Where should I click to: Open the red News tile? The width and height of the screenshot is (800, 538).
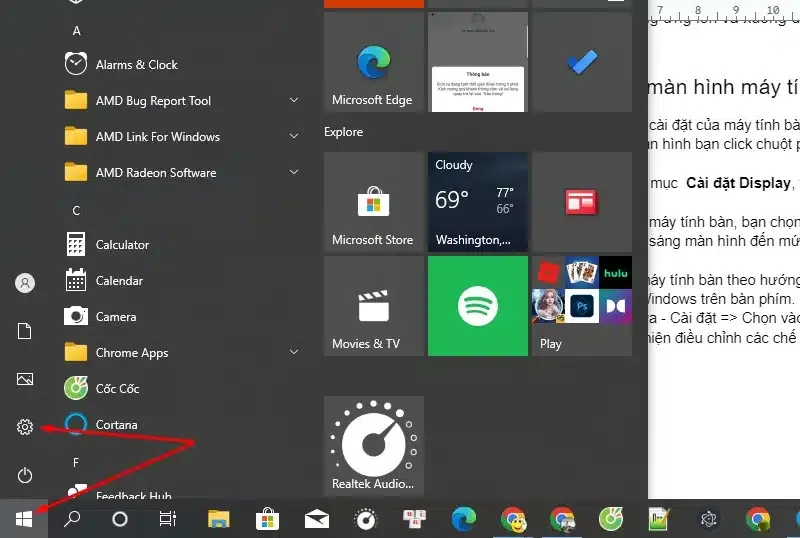[582, 202]
